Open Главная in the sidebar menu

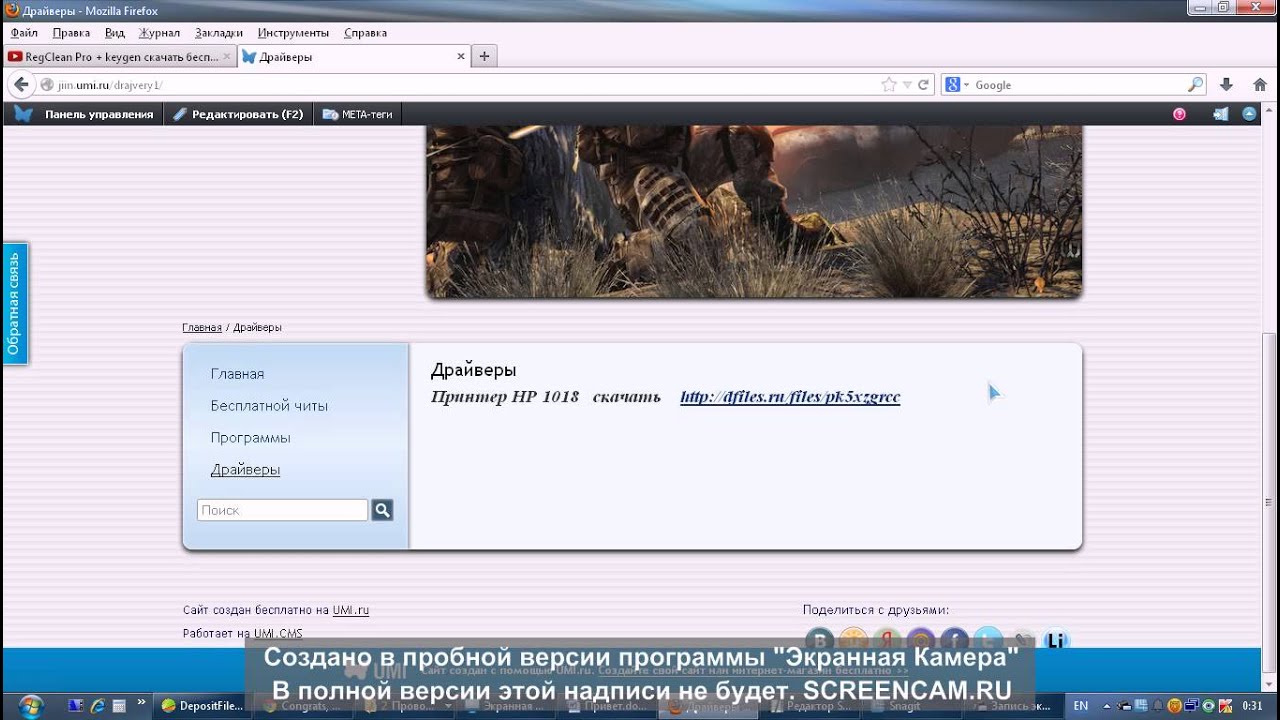(x=237, y=373)
